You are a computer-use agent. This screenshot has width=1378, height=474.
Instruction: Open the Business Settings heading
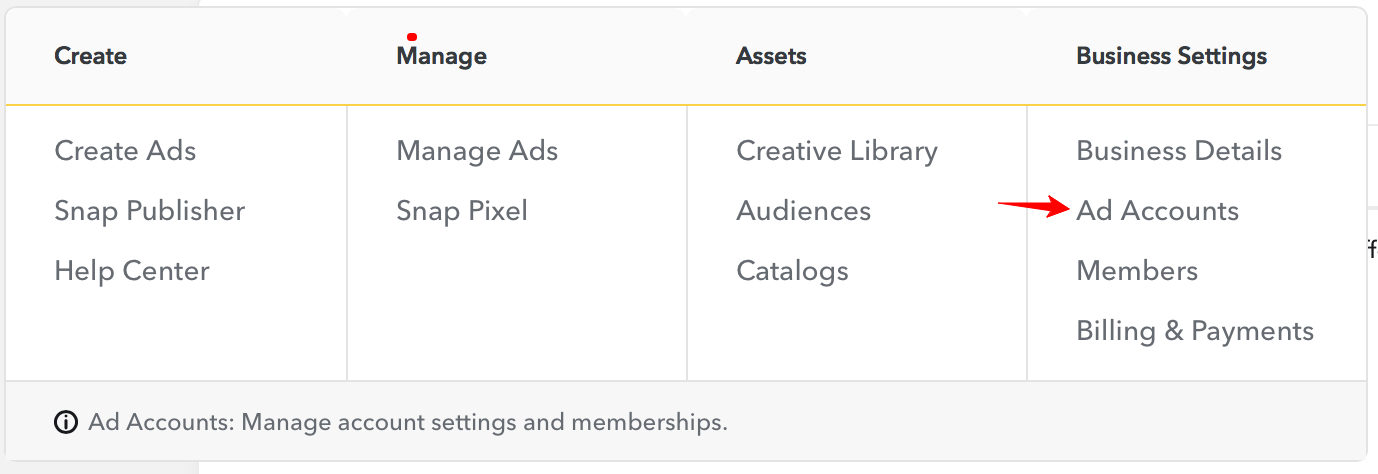[1171, 56]
